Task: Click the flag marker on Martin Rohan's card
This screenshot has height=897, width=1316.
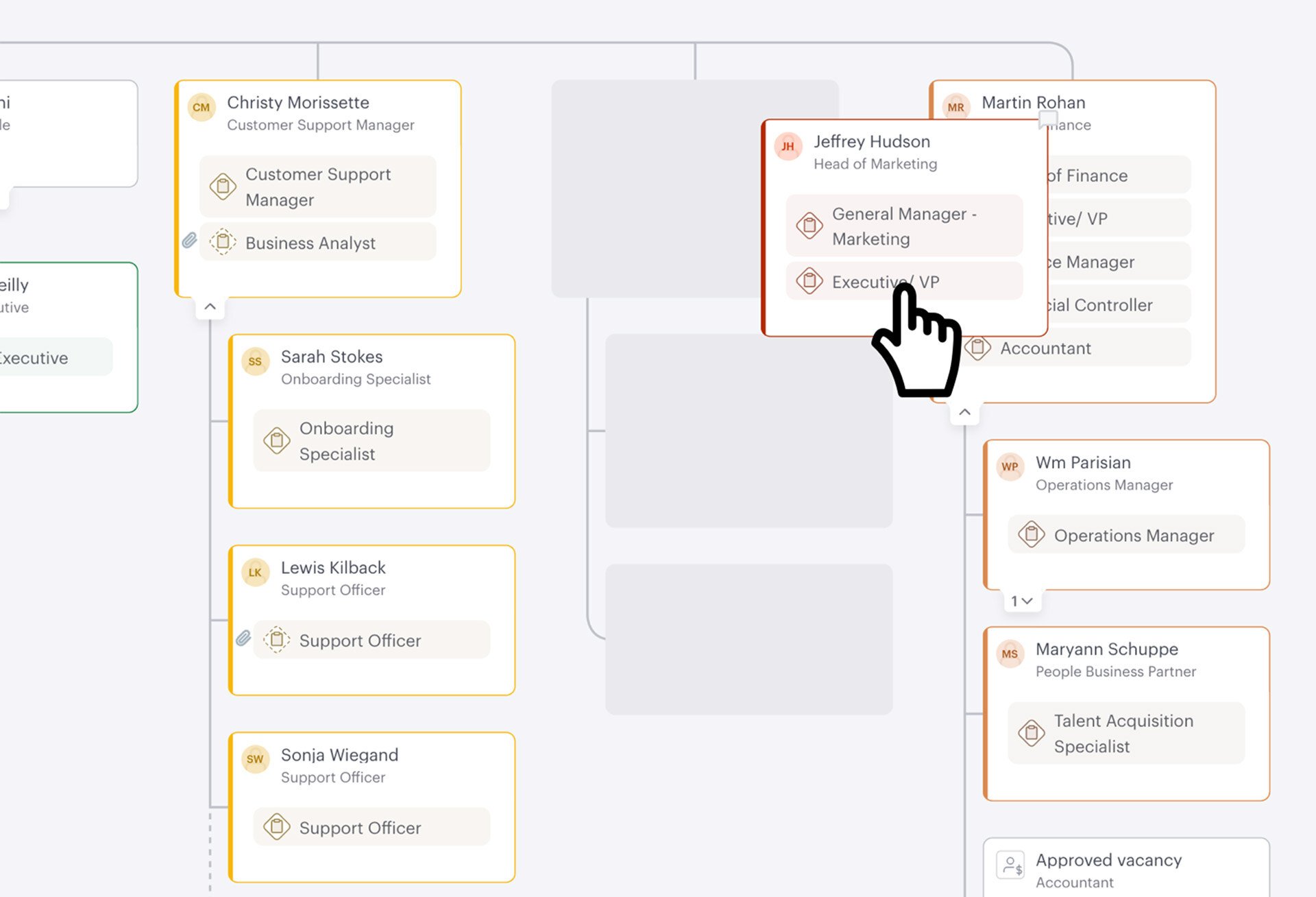Action: point(1048,118)
